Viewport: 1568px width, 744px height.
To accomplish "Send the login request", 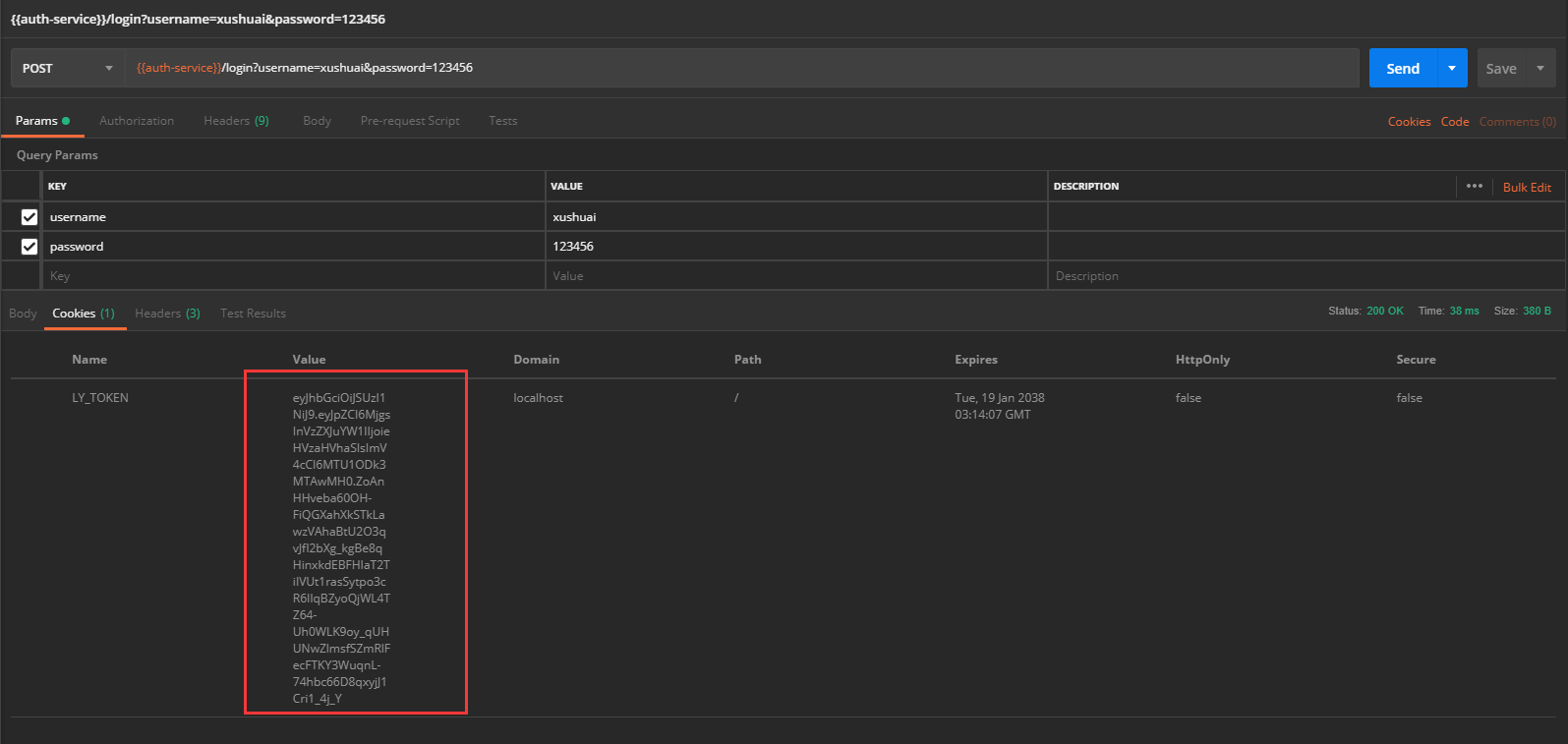I will (x=1403, y=68).
